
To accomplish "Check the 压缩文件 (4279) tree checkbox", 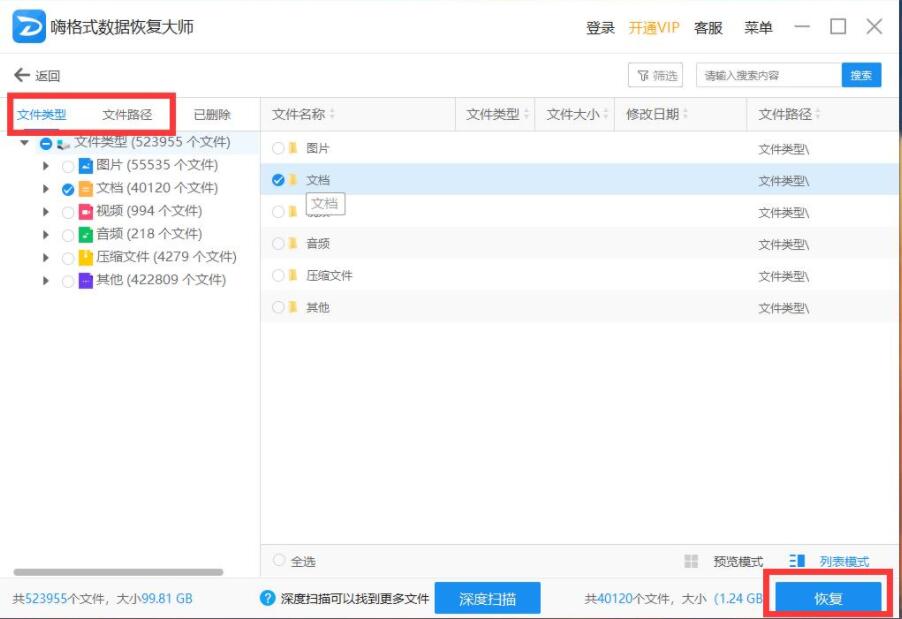I will tap(68, 258).
